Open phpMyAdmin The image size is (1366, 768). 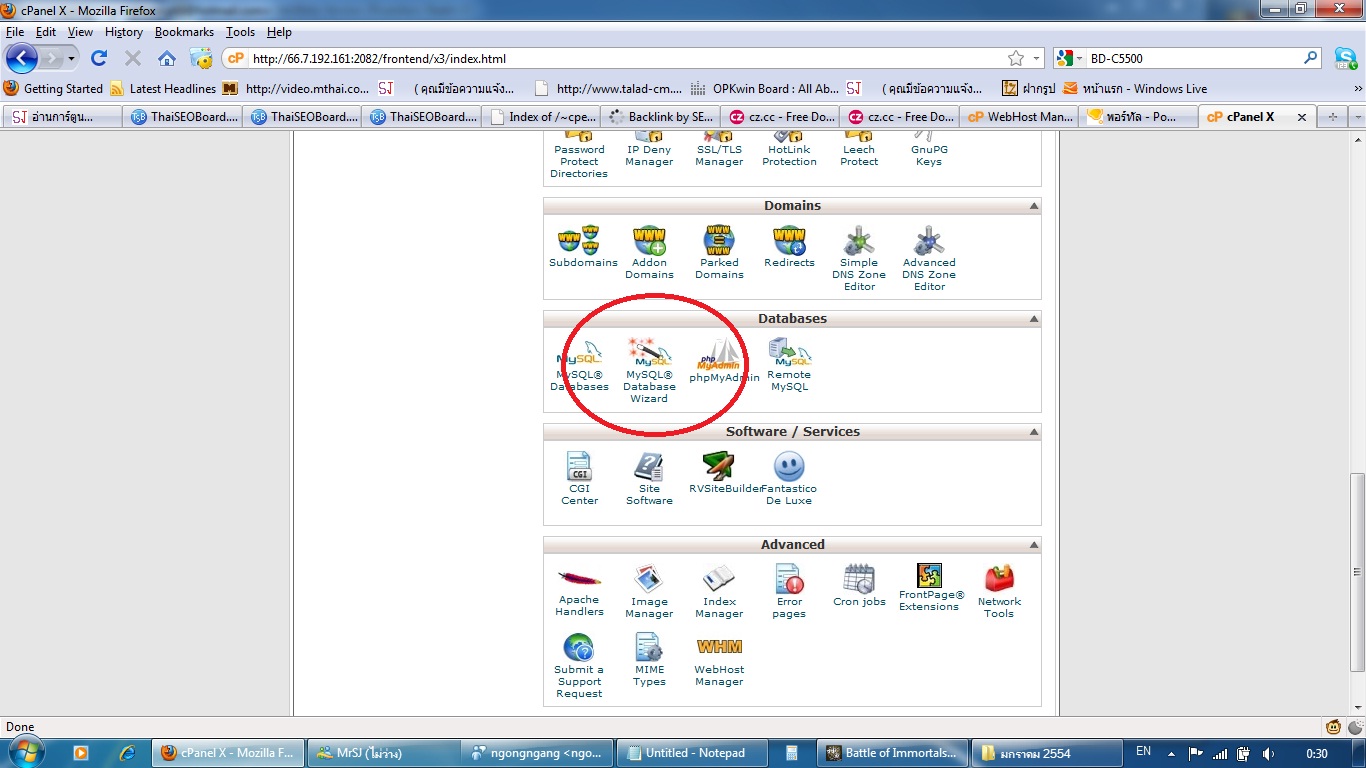(724, 361)
